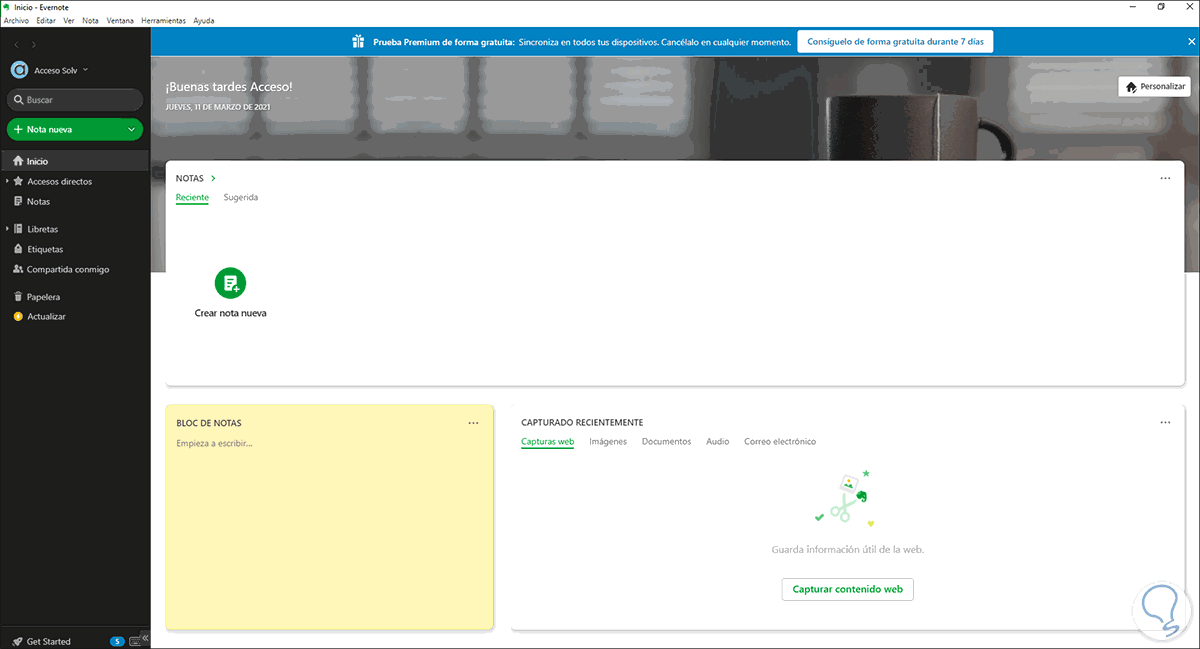Open BLOC DE NOTAS three-dot menu

(474, 423)
